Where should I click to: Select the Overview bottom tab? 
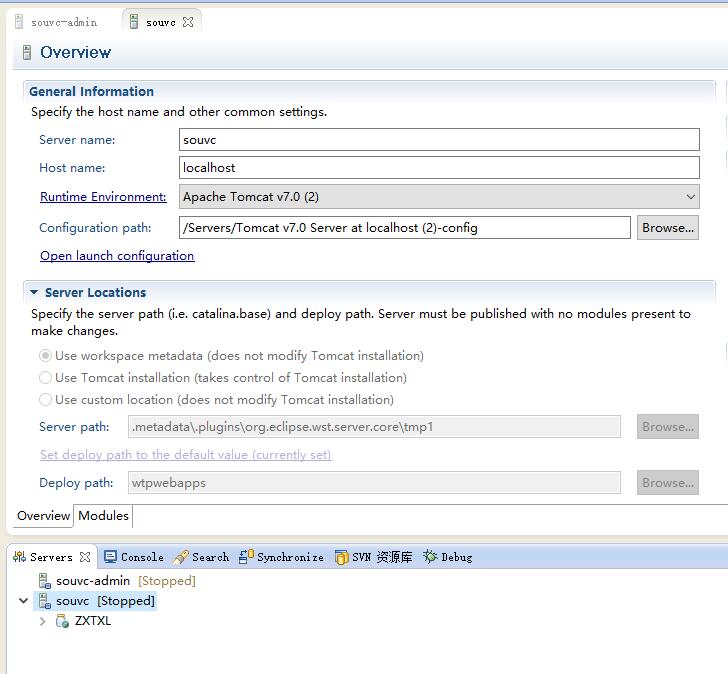pyautogui.click(x=43, y=516)
